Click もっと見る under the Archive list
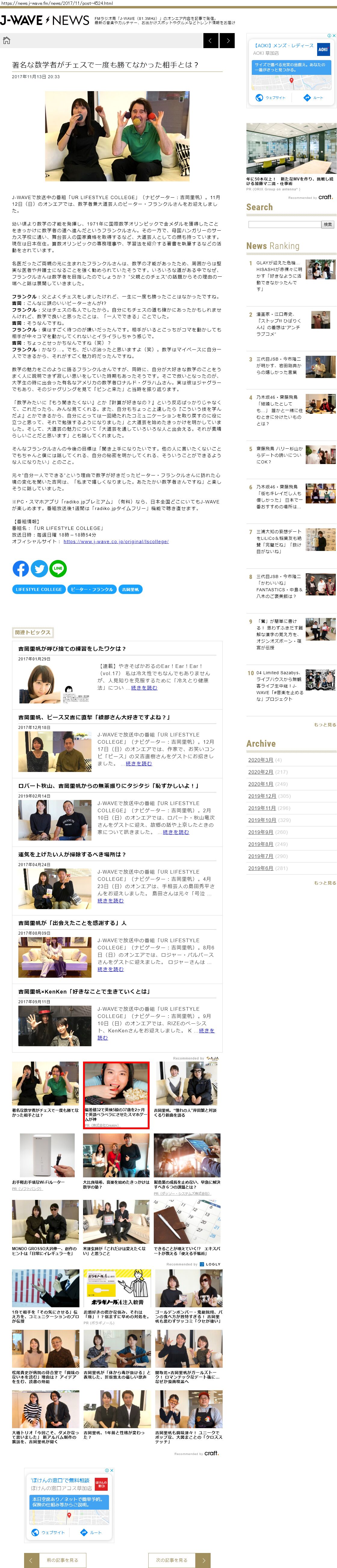Viewport: 337px width, 1568px height. pos(324,883)
